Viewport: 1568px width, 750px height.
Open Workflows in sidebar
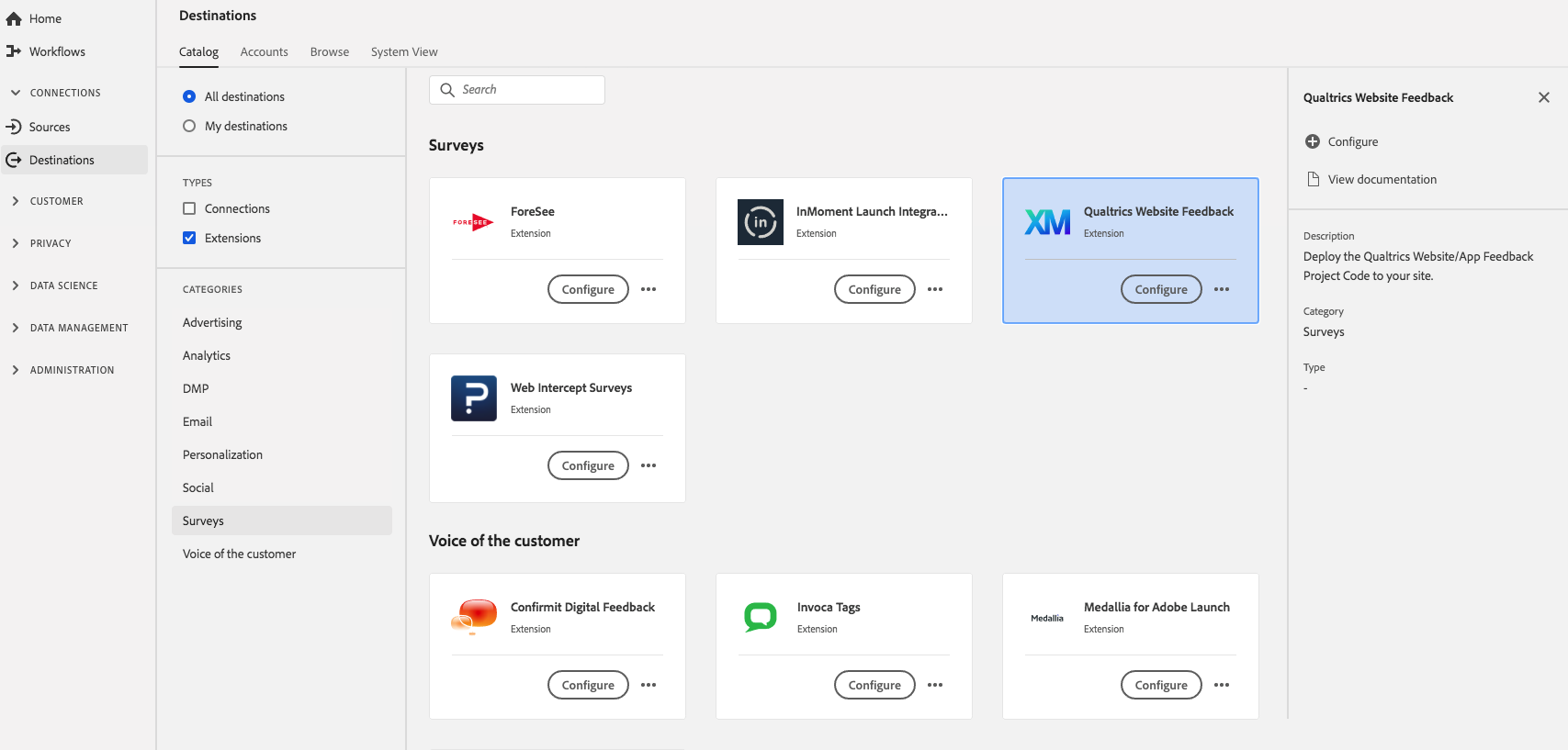click(57, 51)
